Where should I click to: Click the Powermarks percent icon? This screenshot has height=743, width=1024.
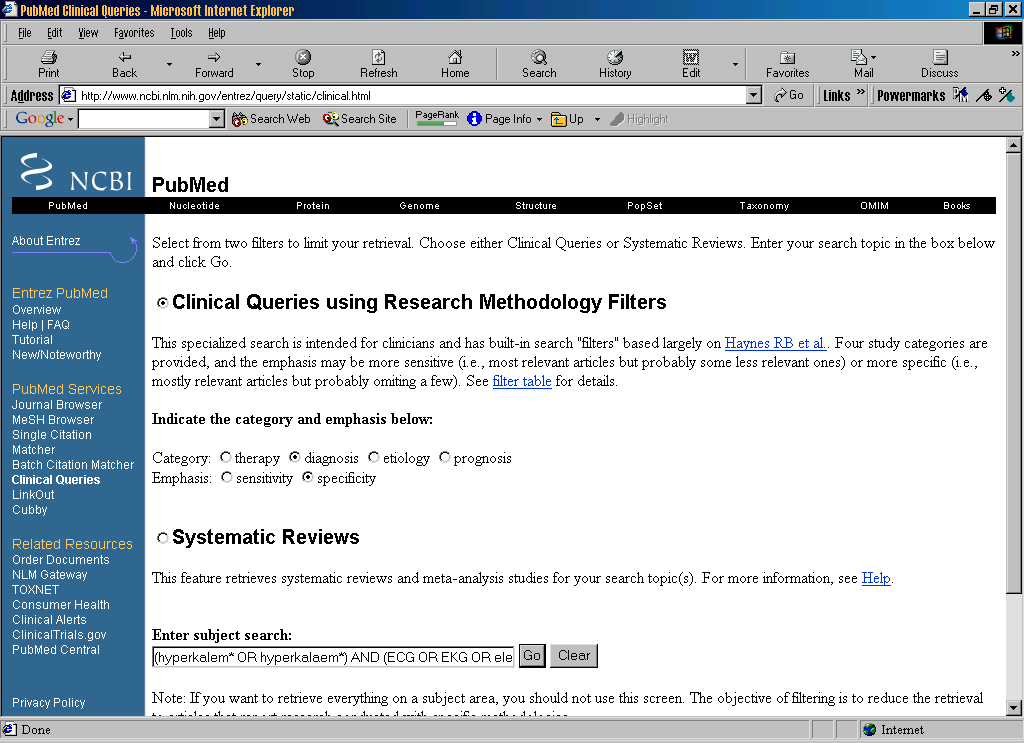[x=1006, y=95]
